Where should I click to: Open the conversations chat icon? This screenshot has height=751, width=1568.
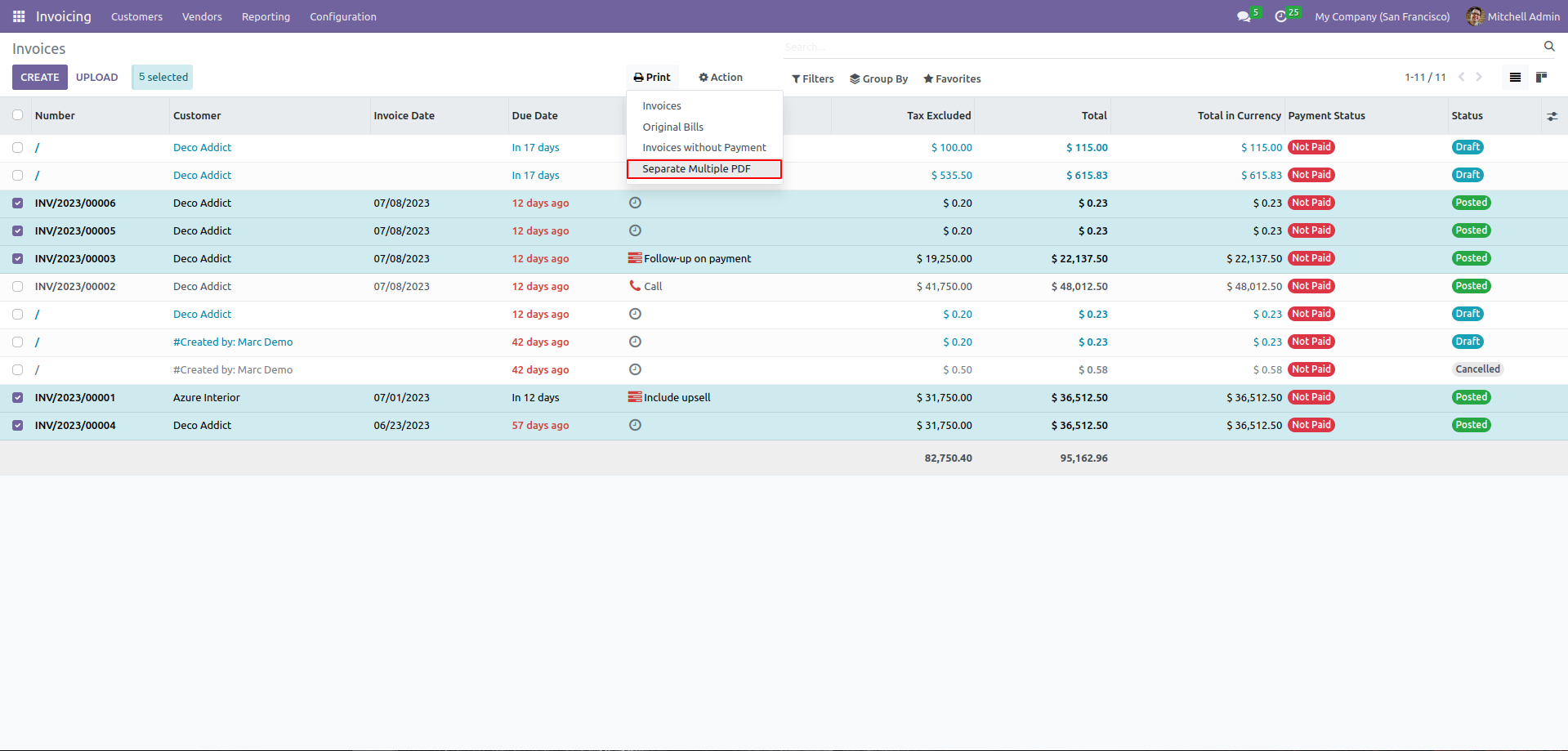point(1244,16)
